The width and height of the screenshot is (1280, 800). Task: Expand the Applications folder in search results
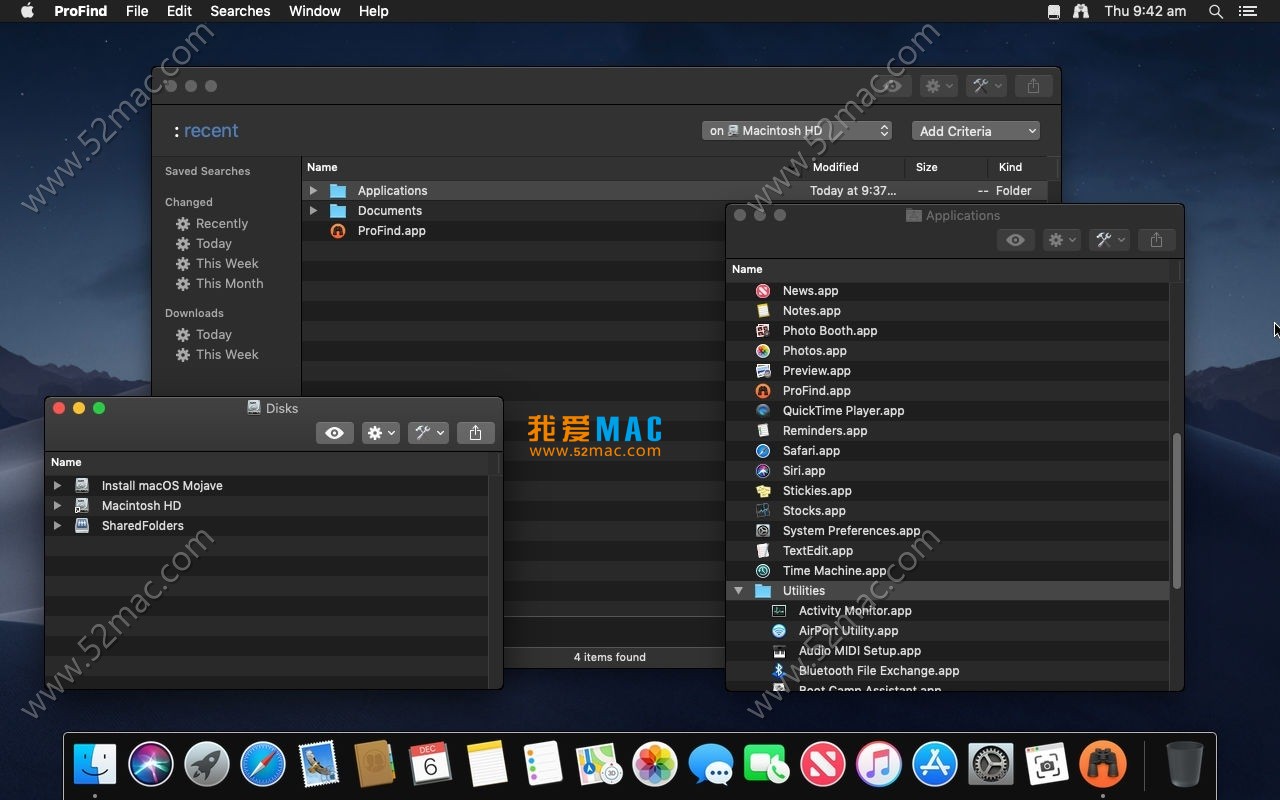tap(313, 190)
